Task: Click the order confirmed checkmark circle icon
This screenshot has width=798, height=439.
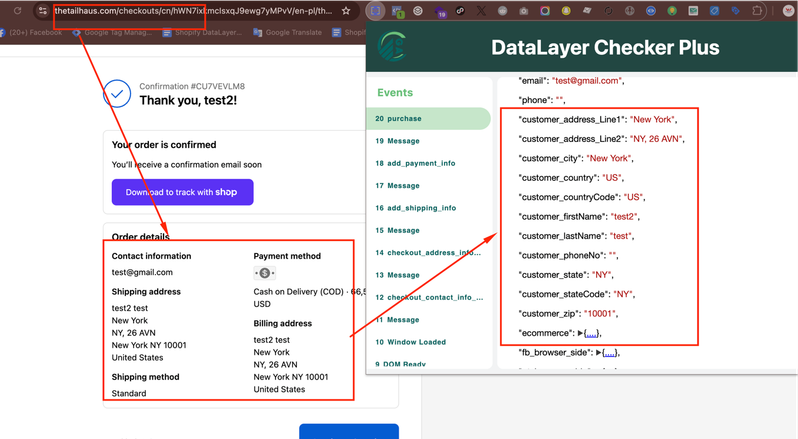Action: 117,94
